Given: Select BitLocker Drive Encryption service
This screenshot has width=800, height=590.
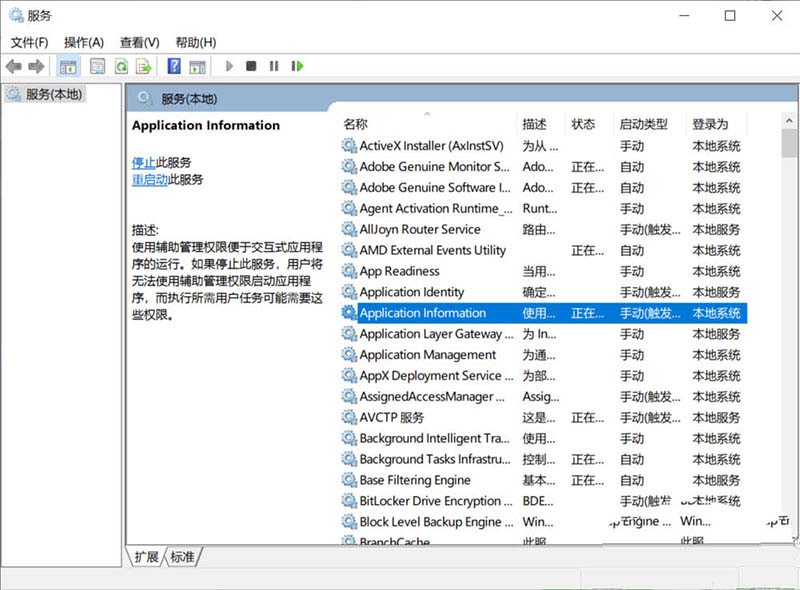Looking at the screenshot, I should pyautogui.click(x=544, y=502).
